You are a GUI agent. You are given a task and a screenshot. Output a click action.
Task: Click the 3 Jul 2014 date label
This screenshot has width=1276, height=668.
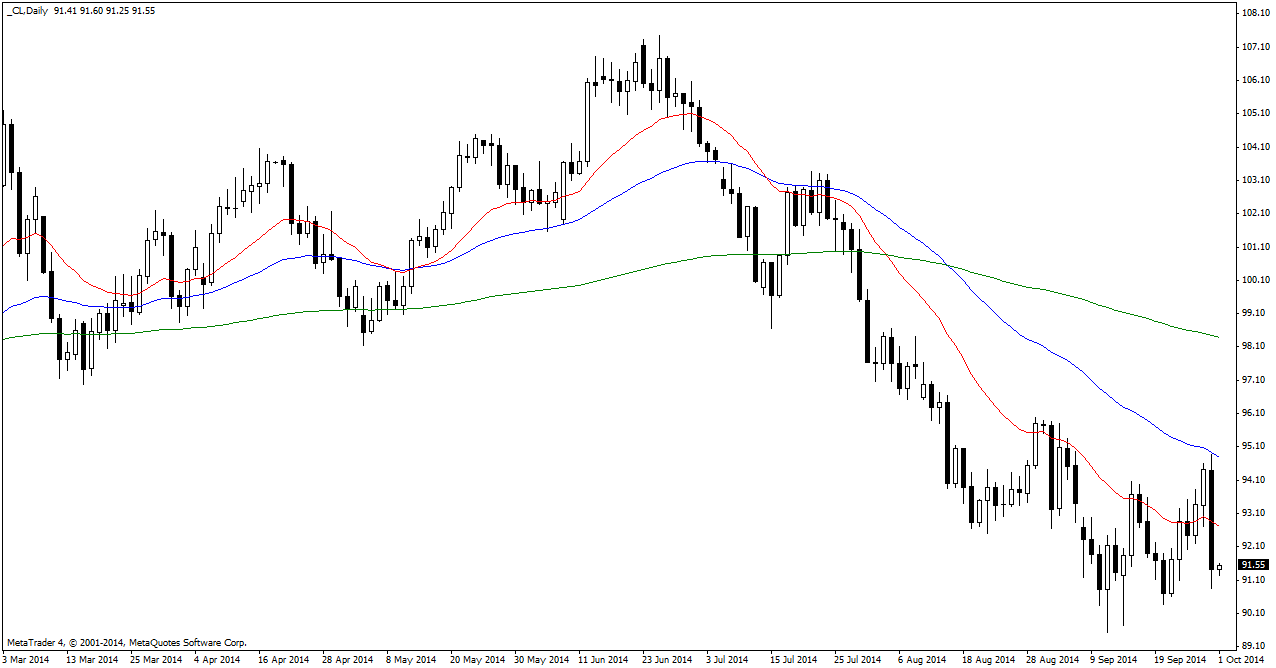pyautogui.click(x=727, y=660)
